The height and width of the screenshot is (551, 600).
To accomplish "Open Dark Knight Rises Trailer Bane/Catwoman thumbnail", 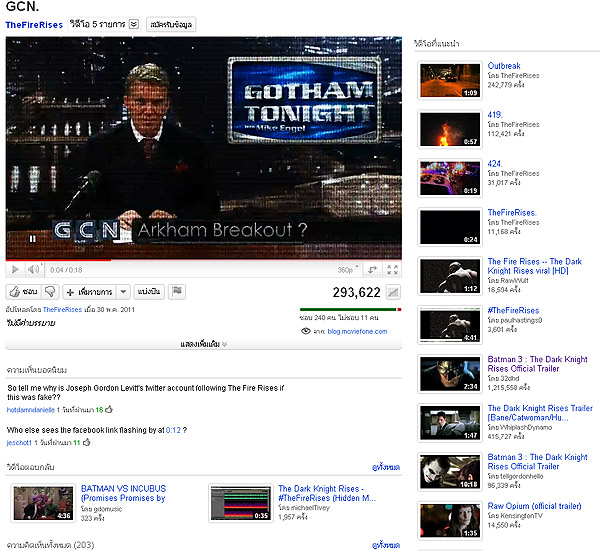I will [x=450, y=423].
